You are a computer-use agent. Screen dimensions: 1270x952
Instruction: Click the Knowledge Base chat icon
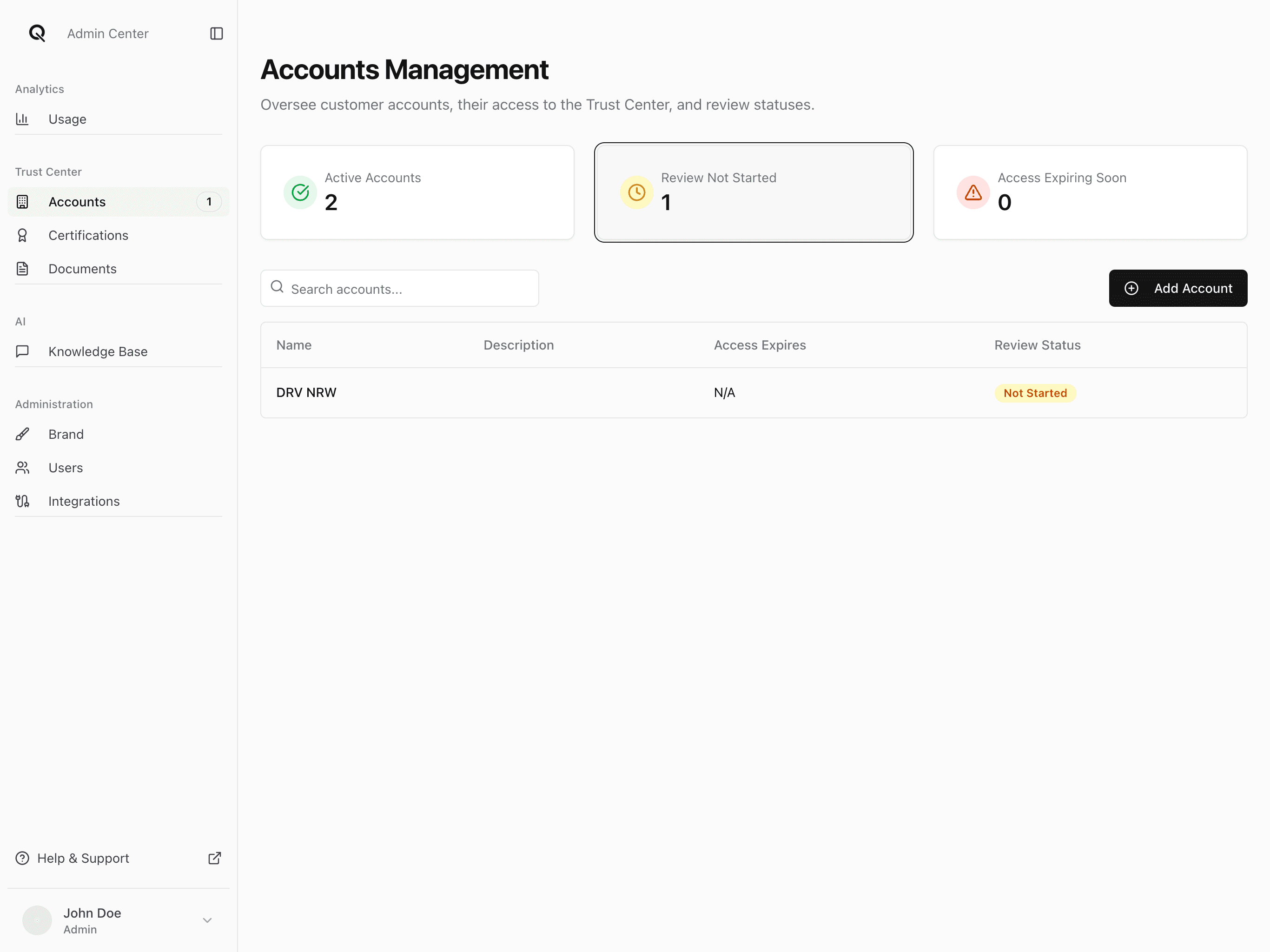pyautogui.click(x=22, y=351)
